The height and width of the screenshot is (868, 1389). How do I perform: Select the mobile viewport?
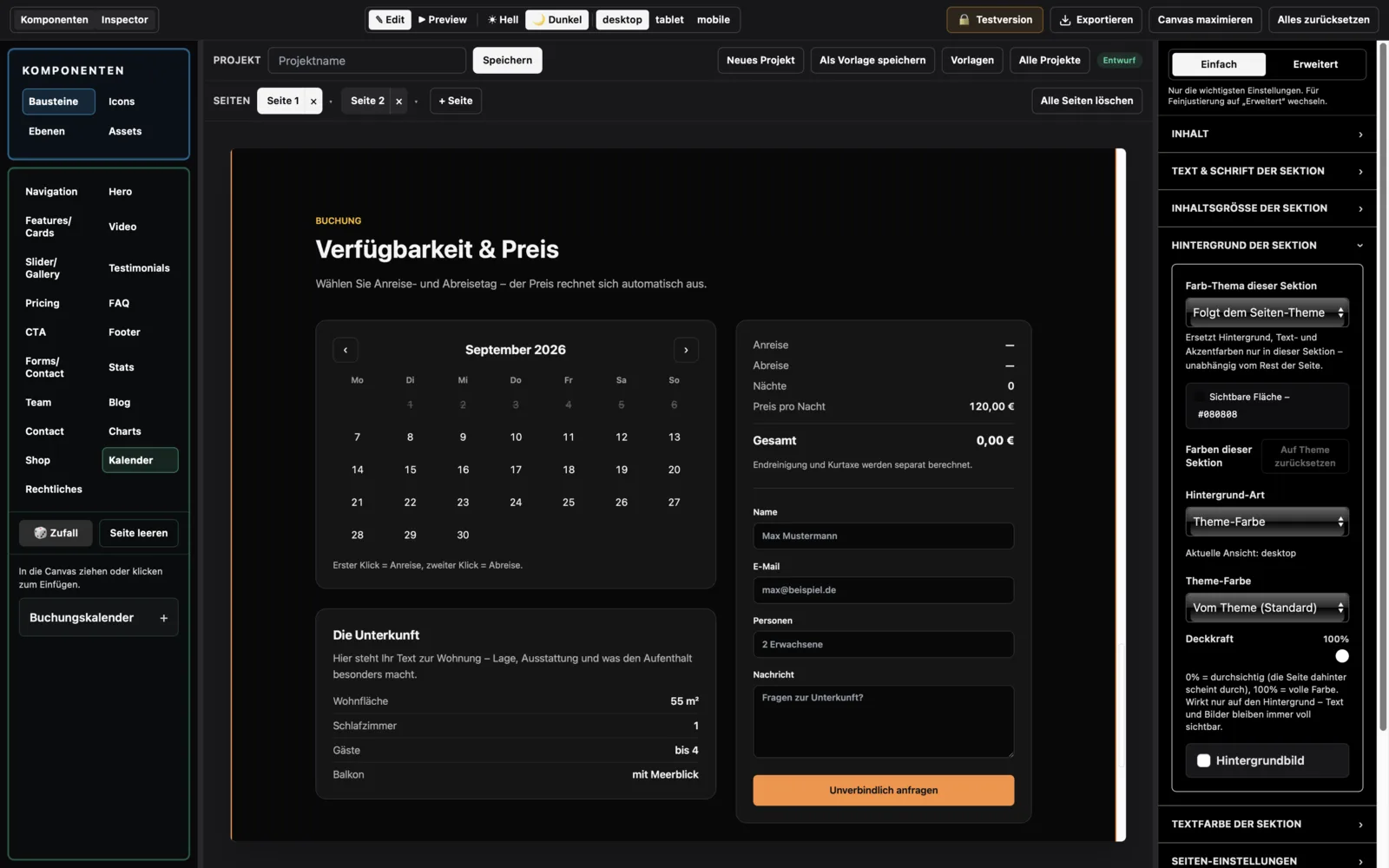[x=714, y=20]
